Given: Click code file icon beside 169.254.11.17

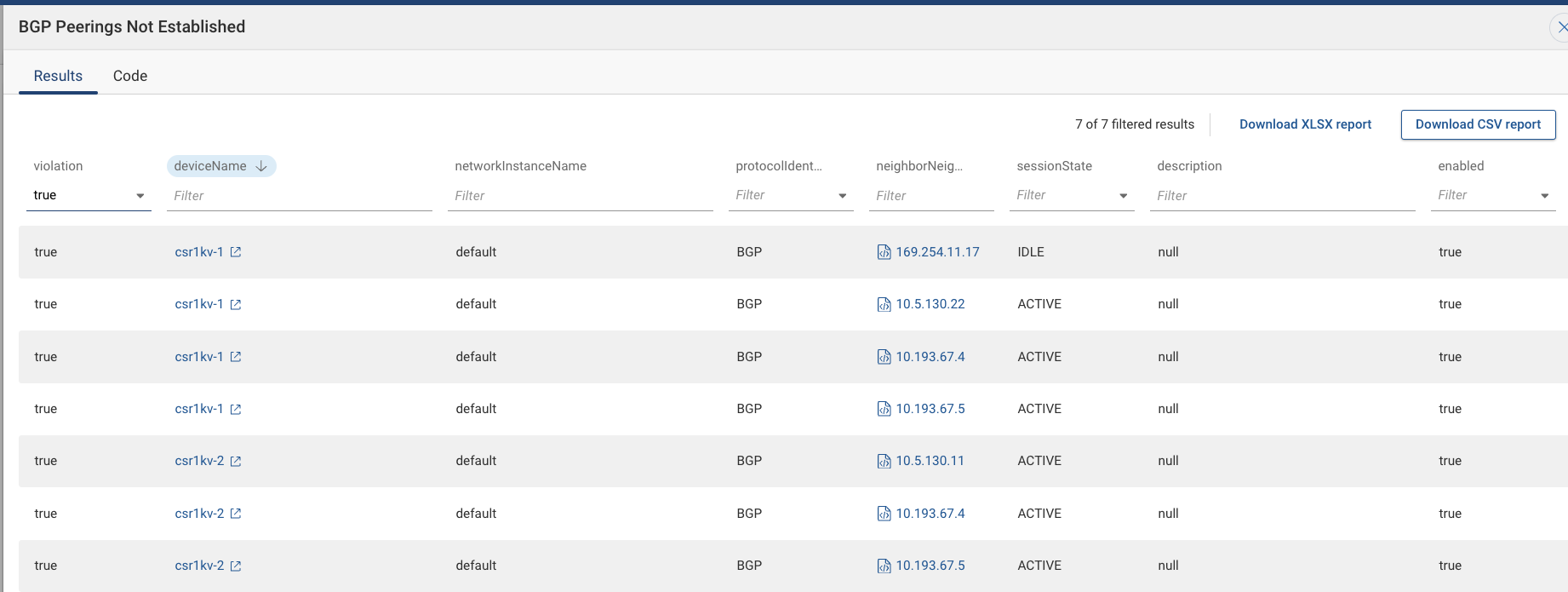Looking at the screenshot, I should pos(884,252).
